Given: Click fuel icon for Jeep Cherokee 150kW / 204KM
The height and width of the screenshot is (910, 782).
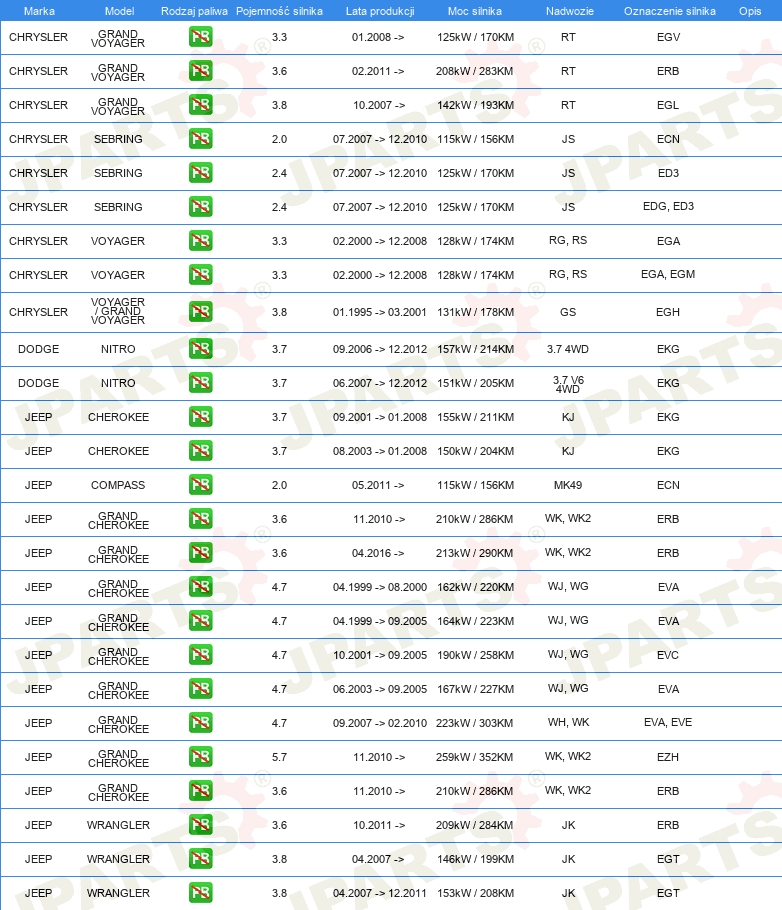Looking at the screenshot, I should pos(200,451).
